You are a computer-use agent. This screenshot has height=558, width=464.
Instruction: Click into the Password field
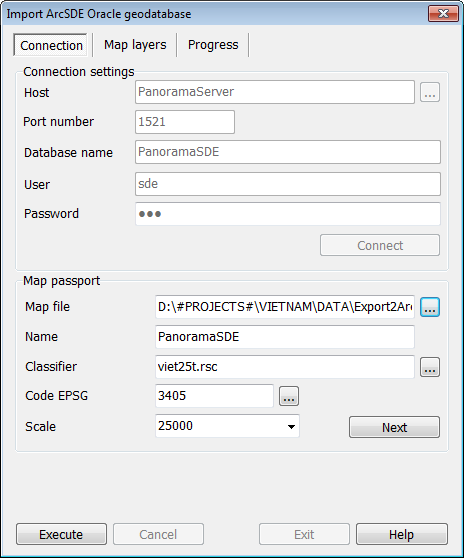(x=288, y=214)
